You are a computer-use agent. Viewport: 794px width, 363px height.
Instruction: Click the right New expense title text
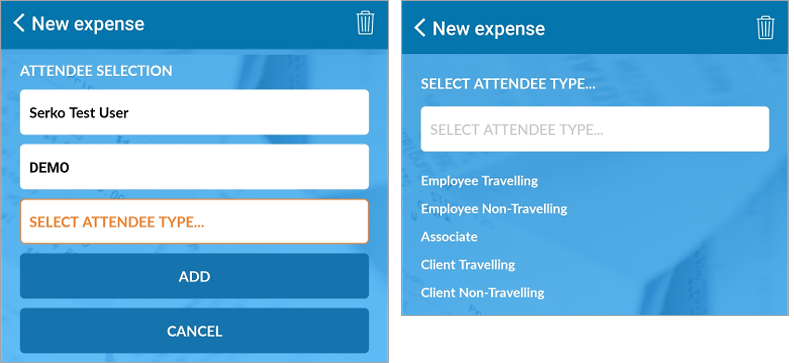point(489,28)
